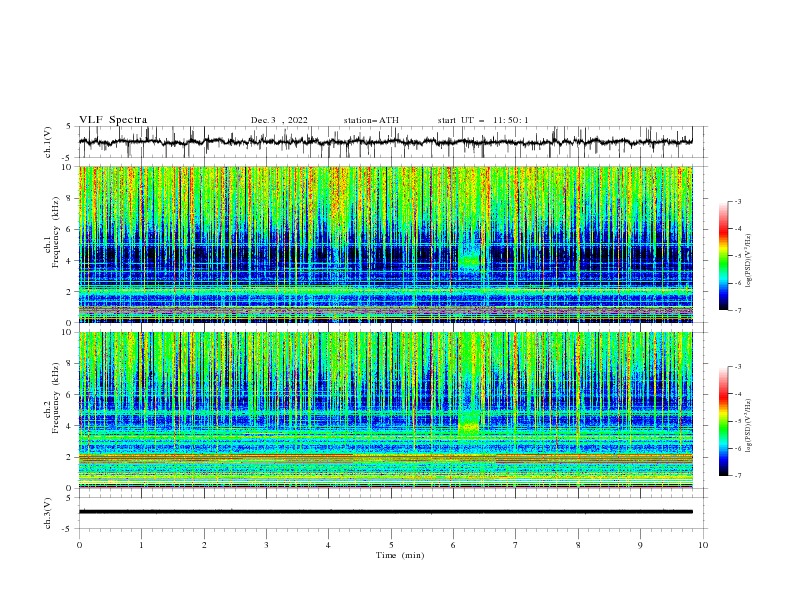
Task: Click the ch.2 color scale bar
Action: tap(723, 421)
